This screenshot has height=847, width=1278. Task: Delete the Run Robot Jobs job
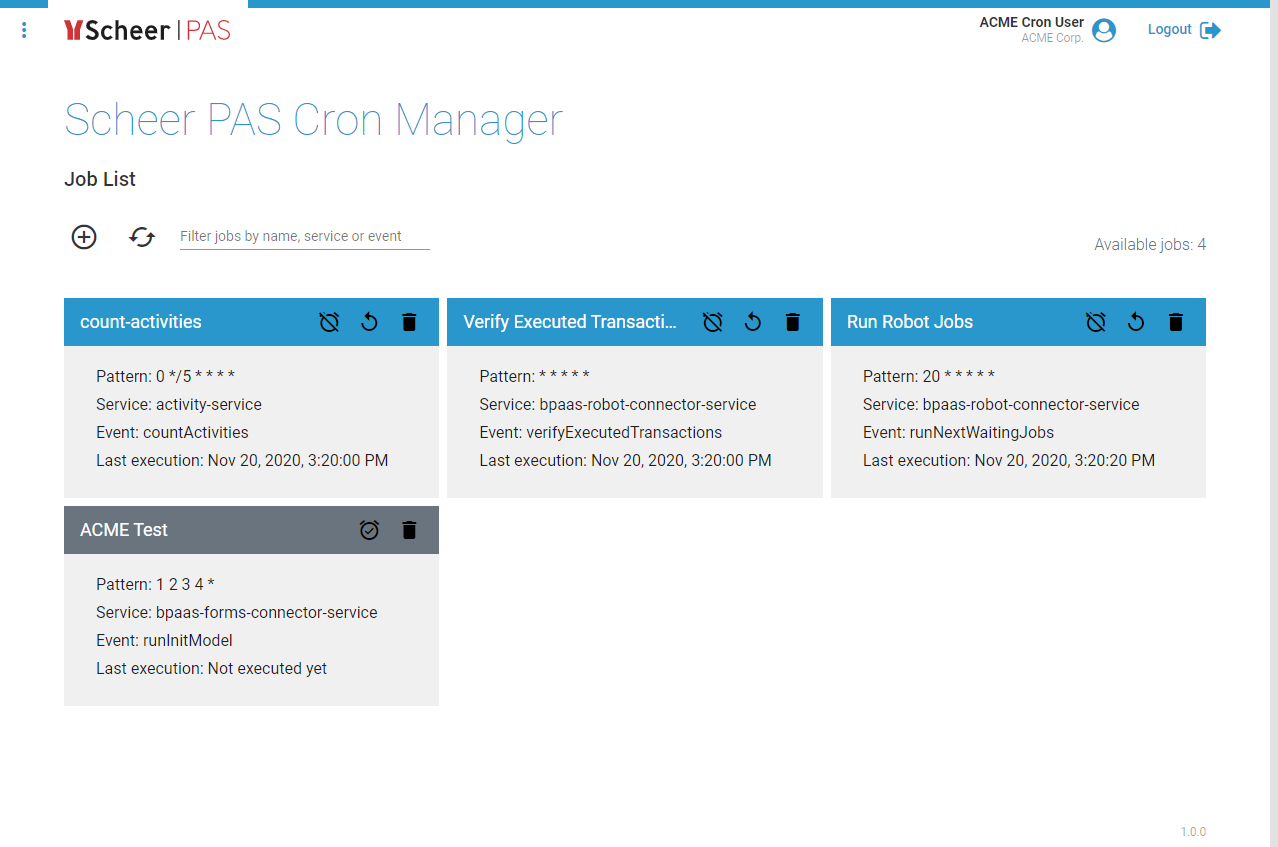tap(1176, 322)
